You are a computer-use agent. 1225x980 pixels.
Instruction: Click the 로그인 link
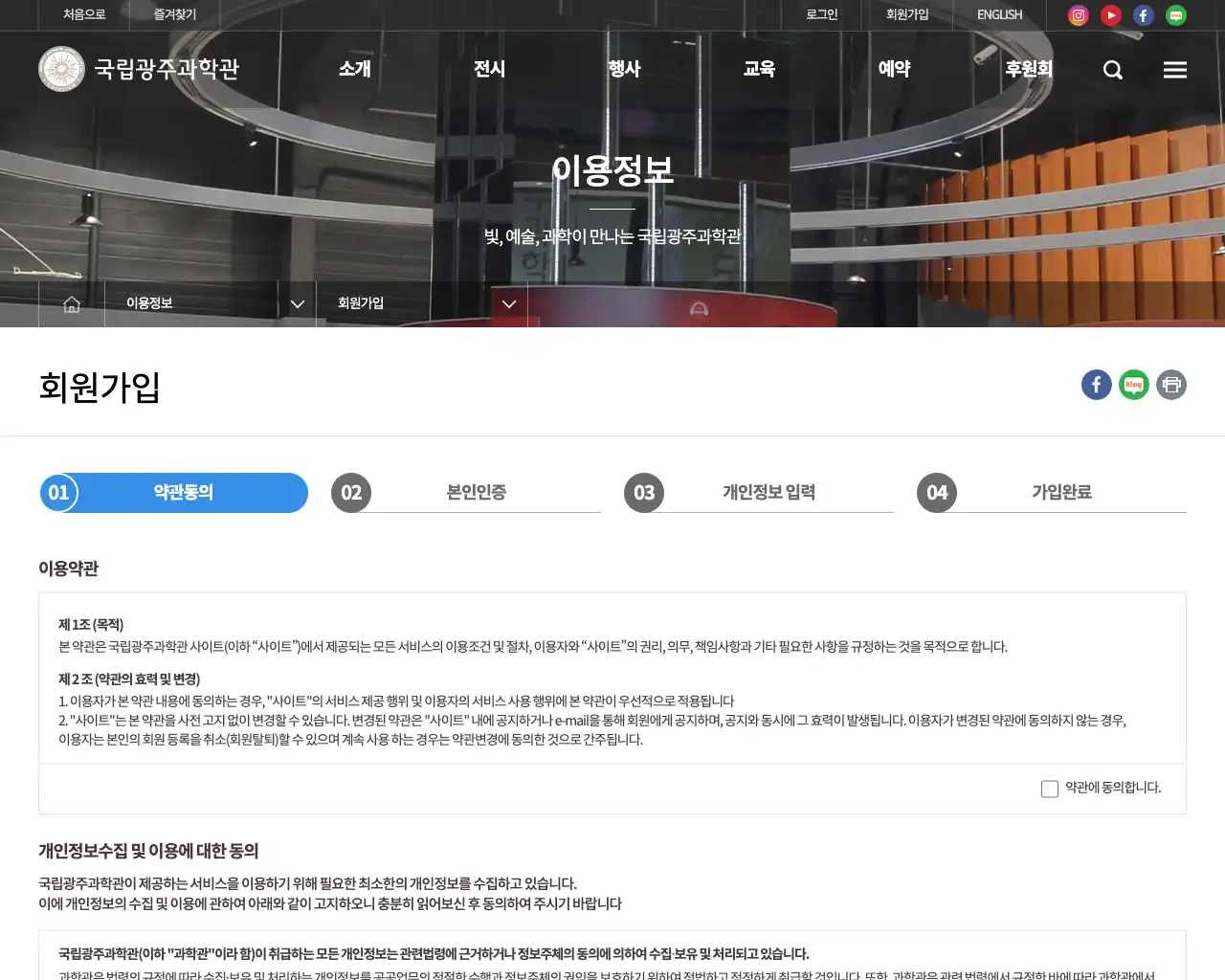pyautogui.click(x=821, y=14)
